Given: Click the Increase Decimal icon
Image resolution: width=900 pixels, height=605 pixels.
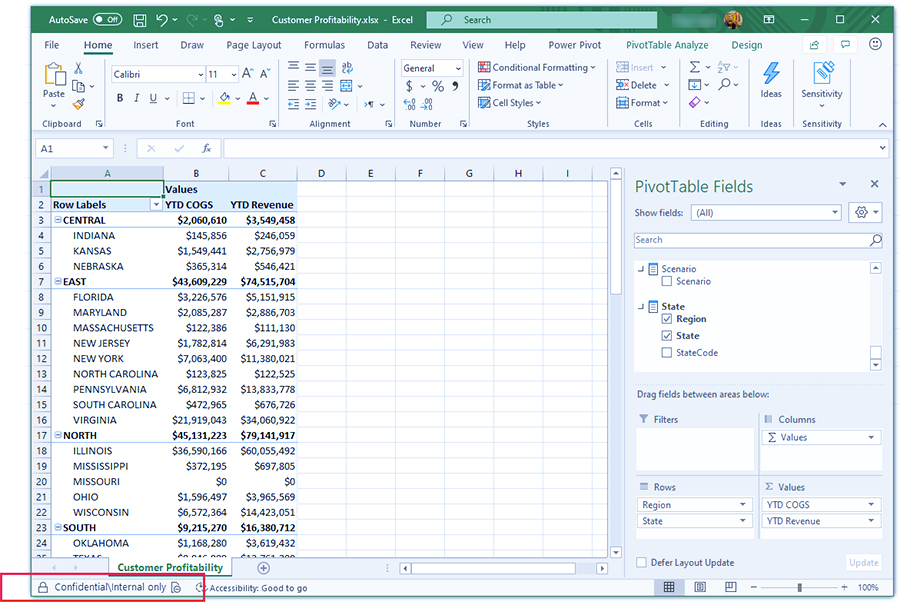Looking at the screenshot, I should tap(409, 104).
